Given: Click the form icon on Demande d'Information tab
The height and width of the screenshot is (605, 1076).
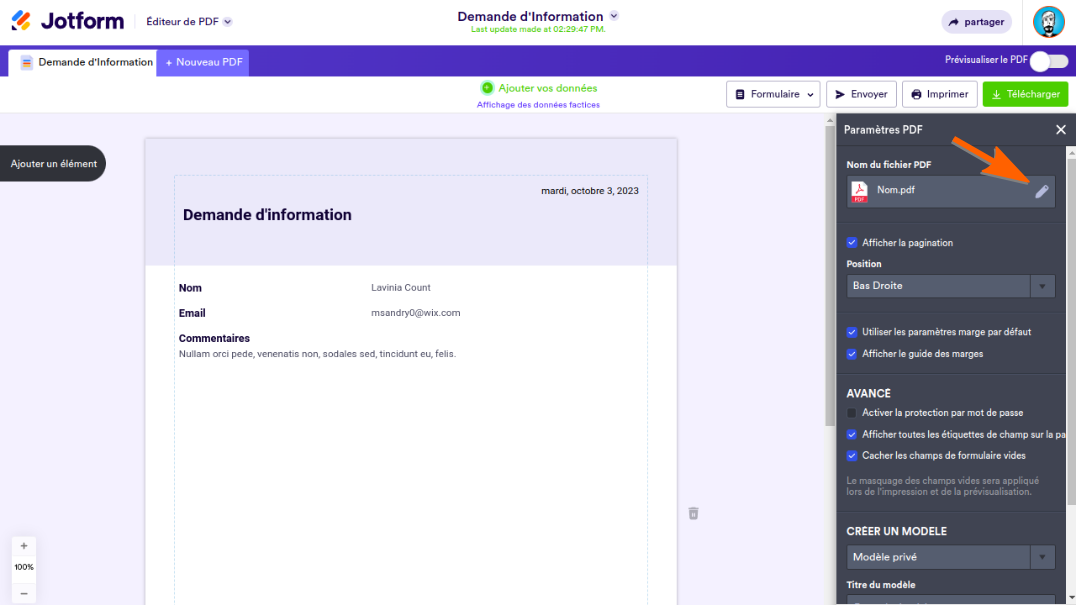Looking at the screenshot, I should [x=26, y=62].
